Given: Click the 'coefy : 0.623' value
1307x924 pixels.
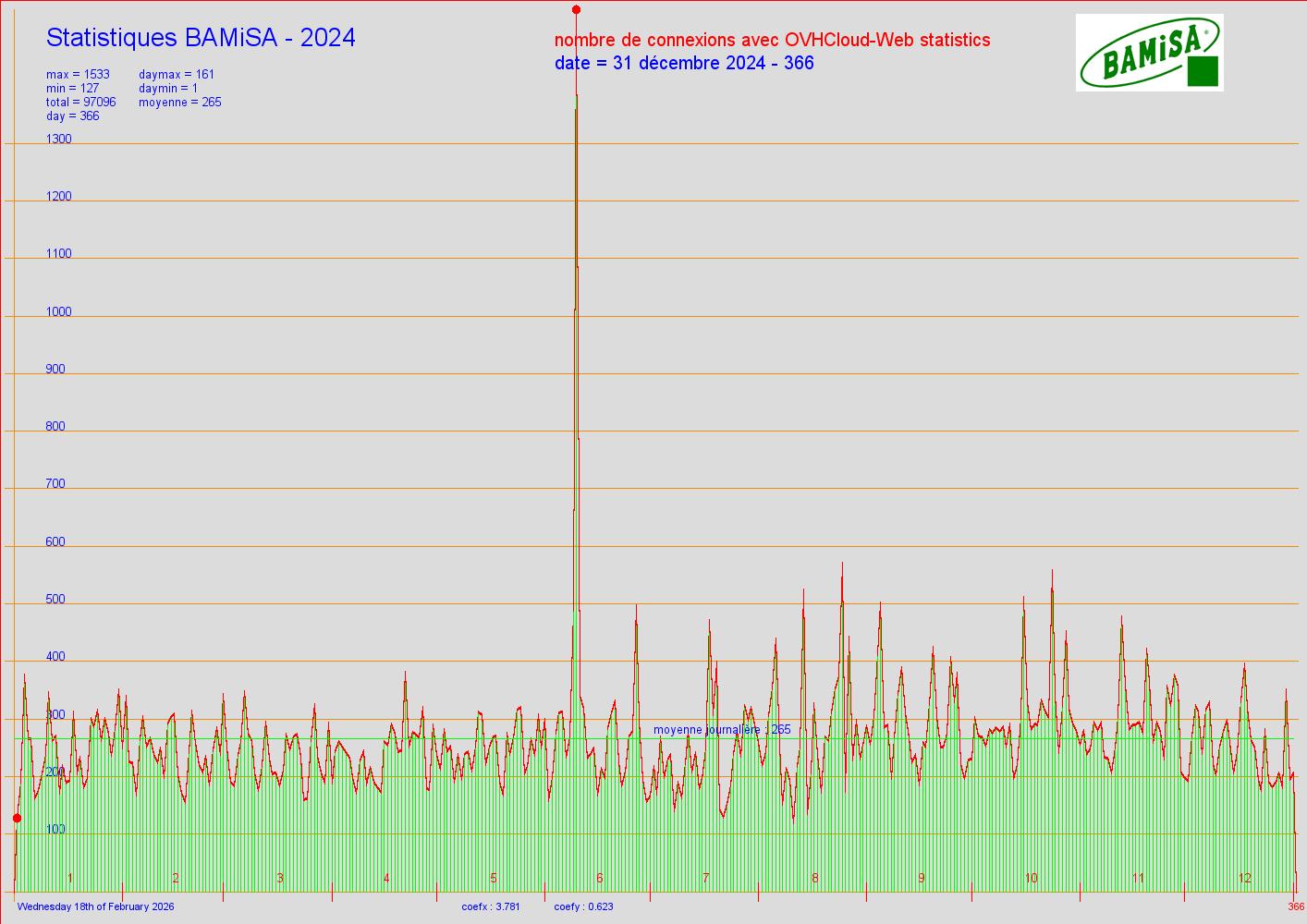Looking at the screenshot, I should click(583, 906).
